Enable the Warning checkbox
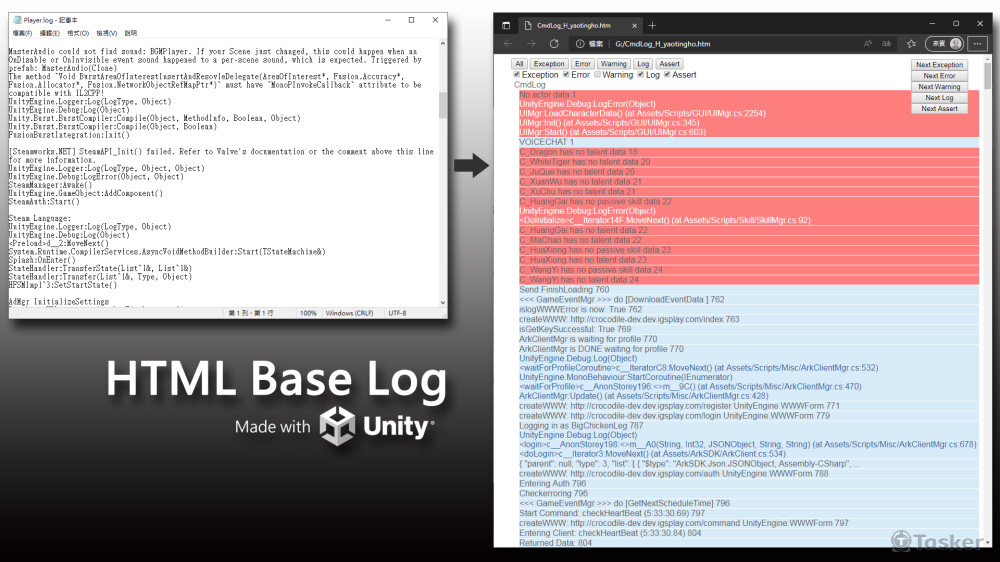 (x=597, y=75)
